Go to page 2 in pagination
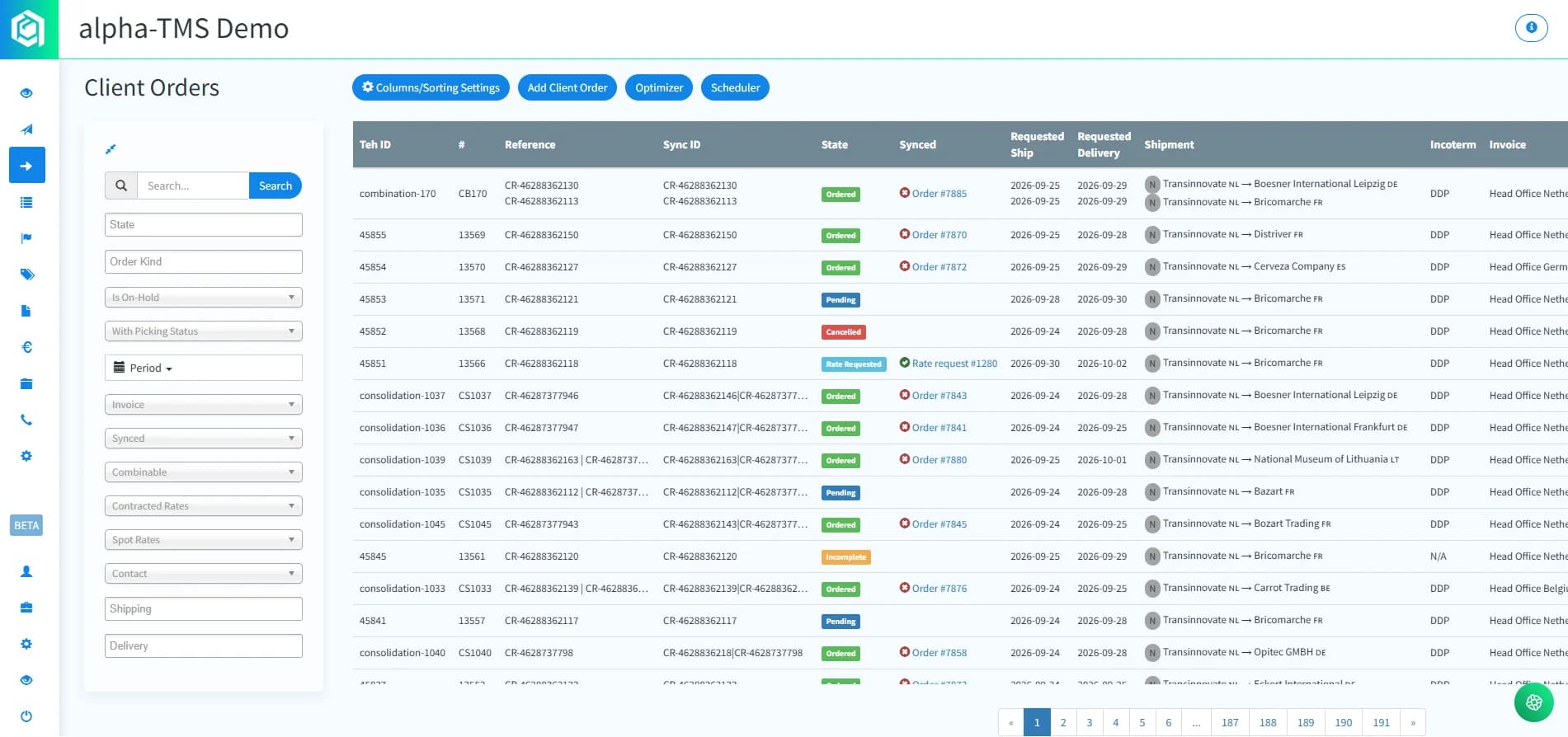The height and width of the screenshot is (737, 1568). pyautogui.click(x=1063, y=722)
